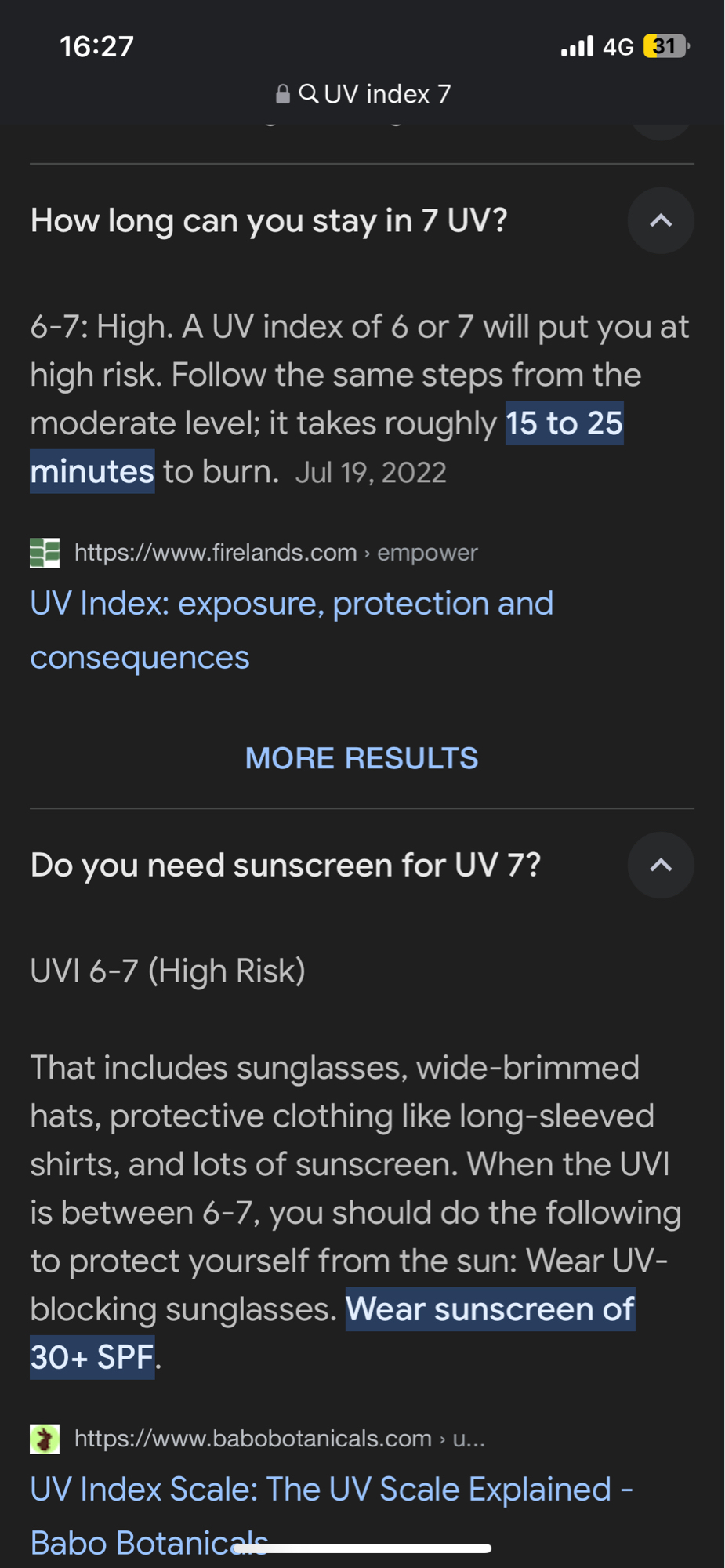
Task: Tap the 16:27 clock in status bar
Action: tap(96, 46)
